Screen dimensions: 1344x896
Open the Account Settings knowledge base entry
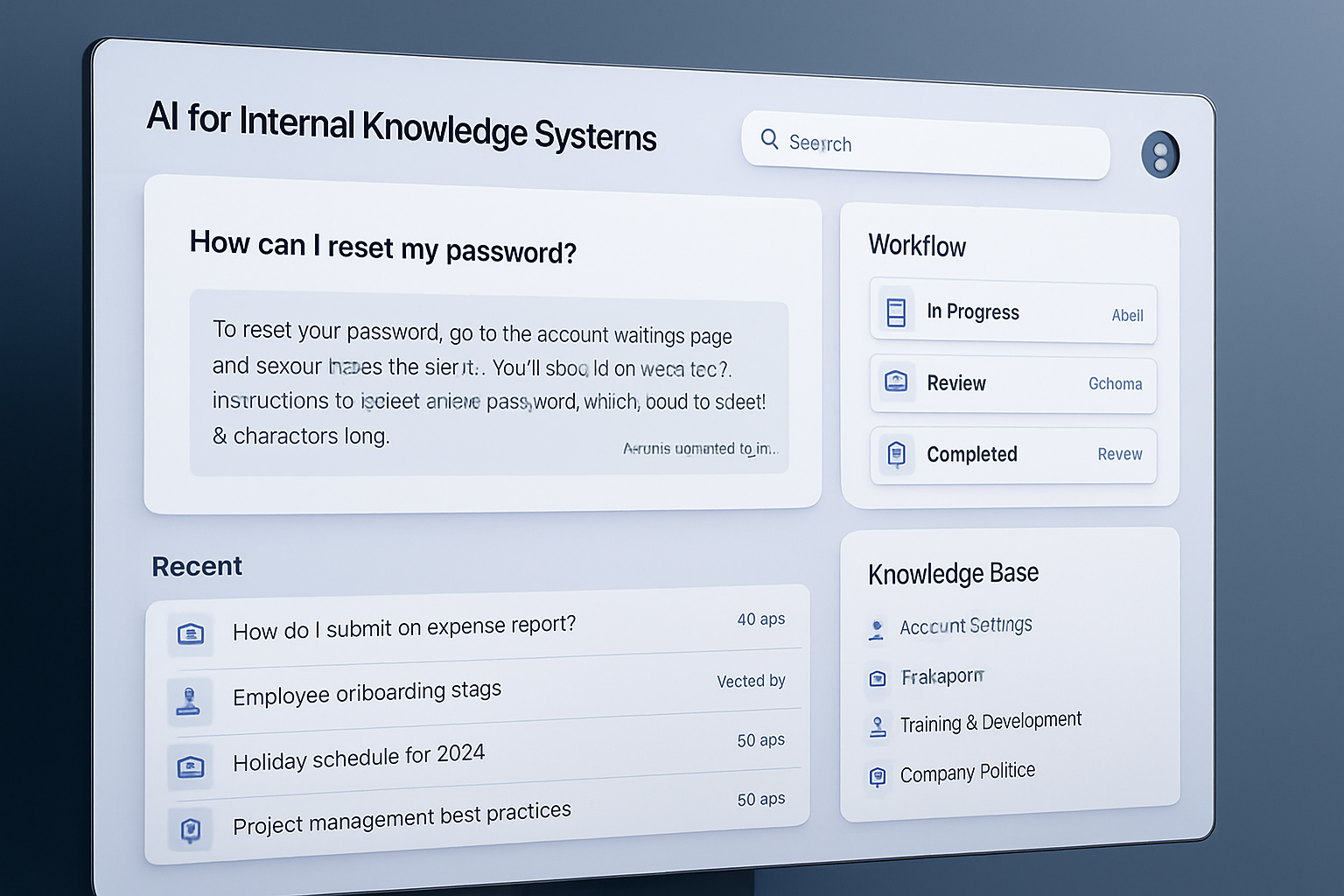click(966, 626)
